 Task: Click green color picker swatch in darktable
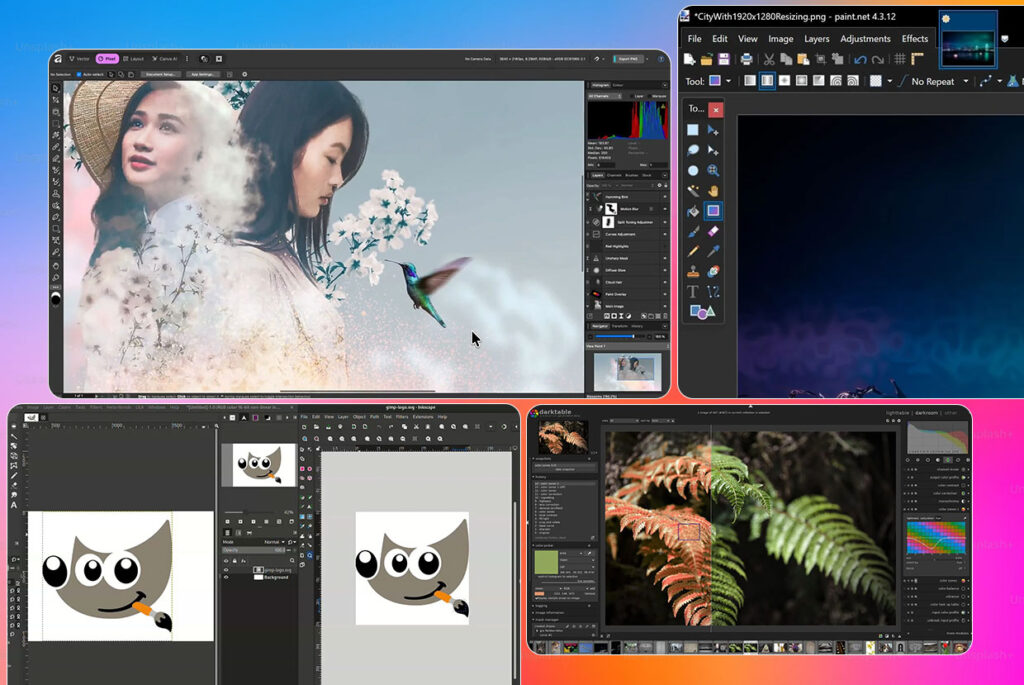[546, 562]
